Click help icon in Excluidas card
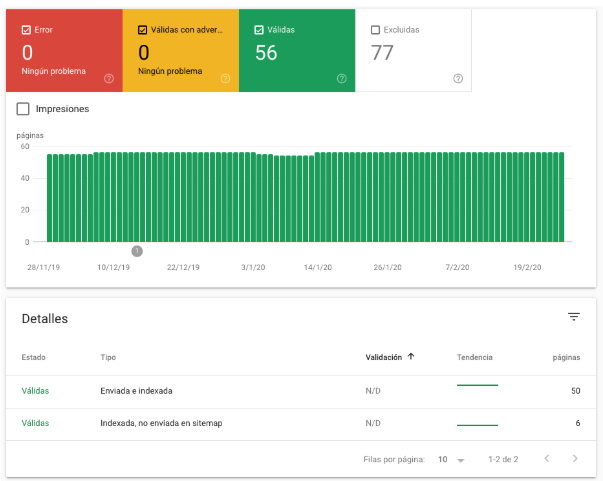The height and width of the screenshot is (481, 603). tap(458, 78)
